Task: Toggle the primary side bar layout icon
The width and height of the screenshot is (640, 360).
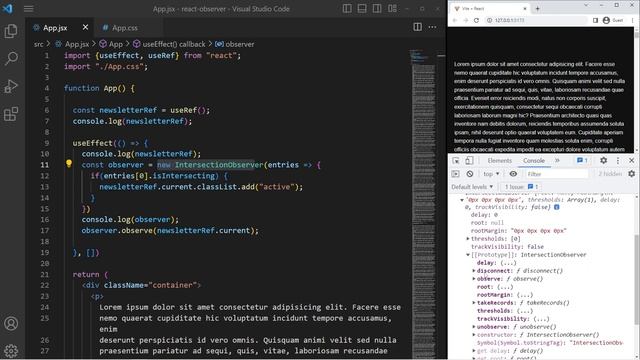Action: pos(347,9)
